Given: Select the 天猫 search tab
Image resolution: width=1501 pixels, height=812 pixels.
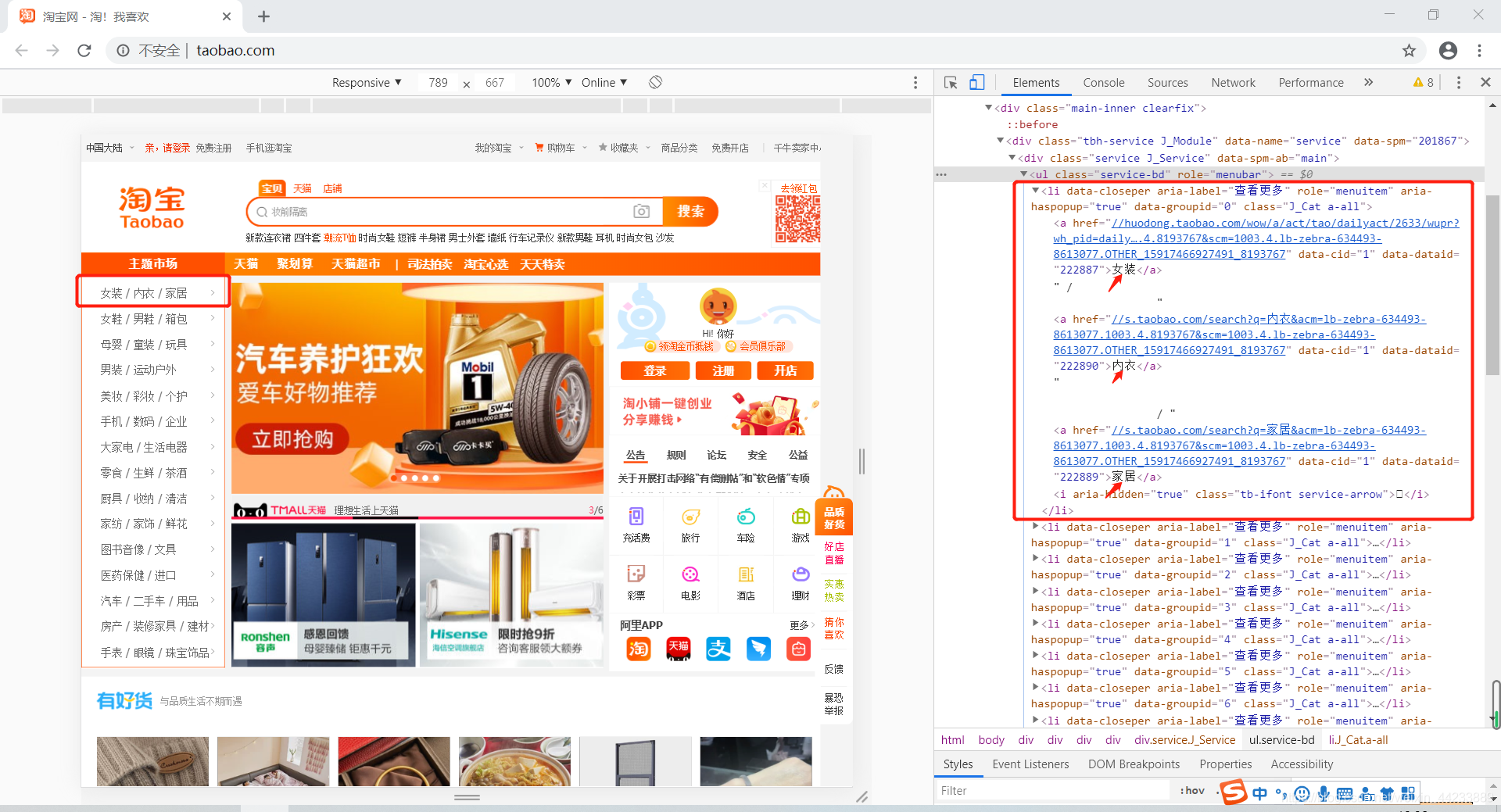Looking at the screenshot, I should coord(303,188).
